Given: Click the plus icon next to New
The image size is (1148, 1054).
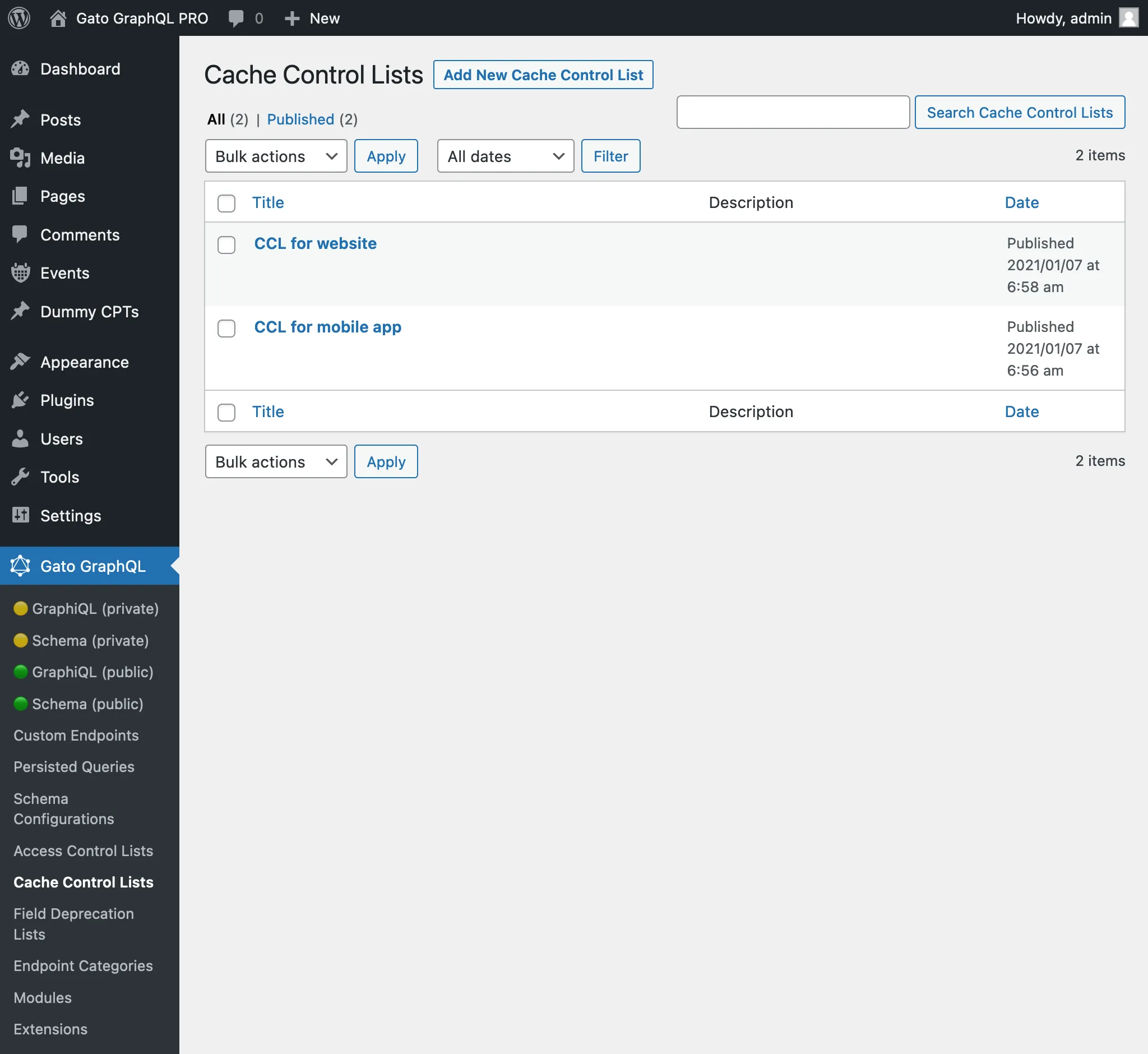Looking at the screenshot, I should pos(291,19).
